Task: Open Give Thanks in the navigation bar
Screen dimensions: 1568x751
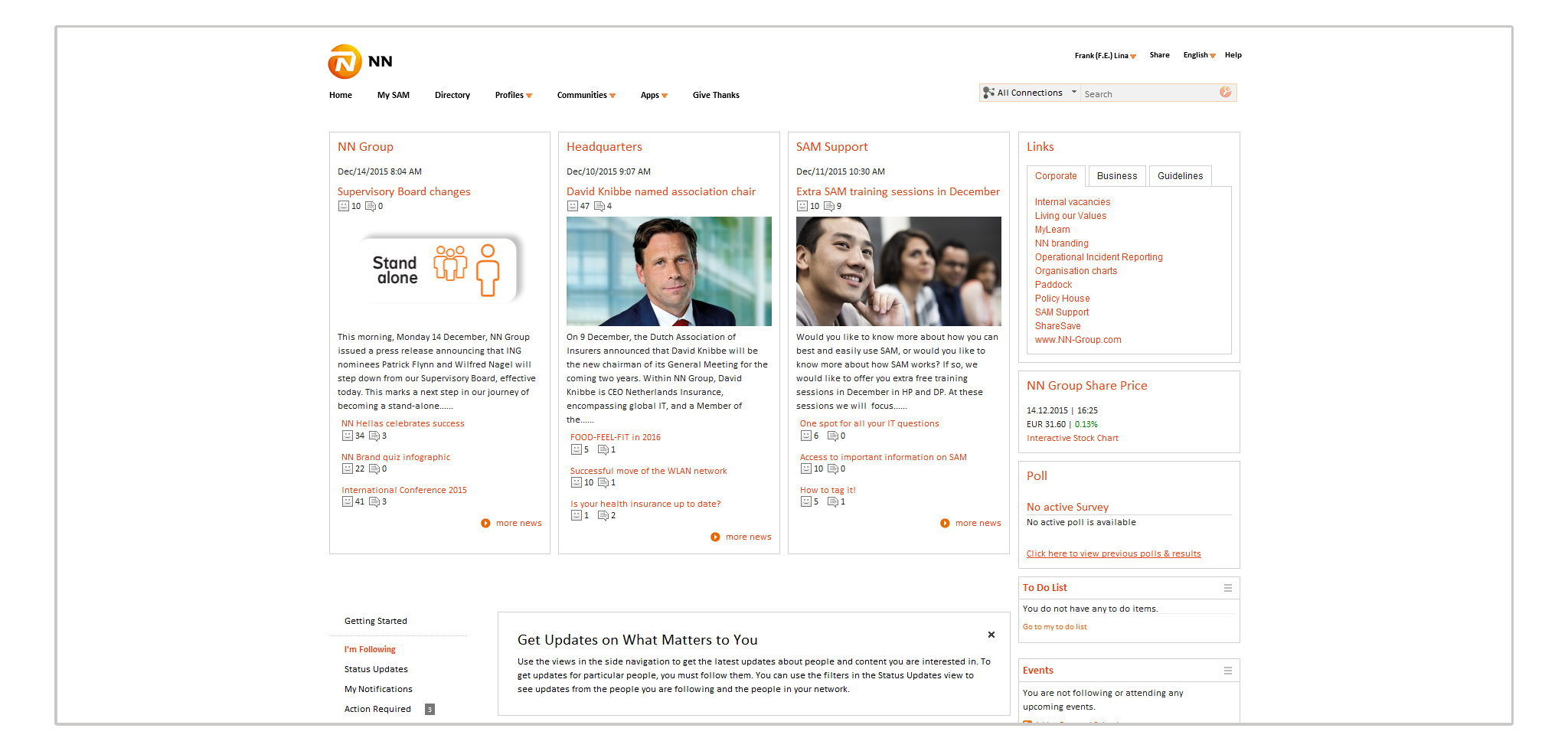Action: pyautogui.click(x=716, y=96)
